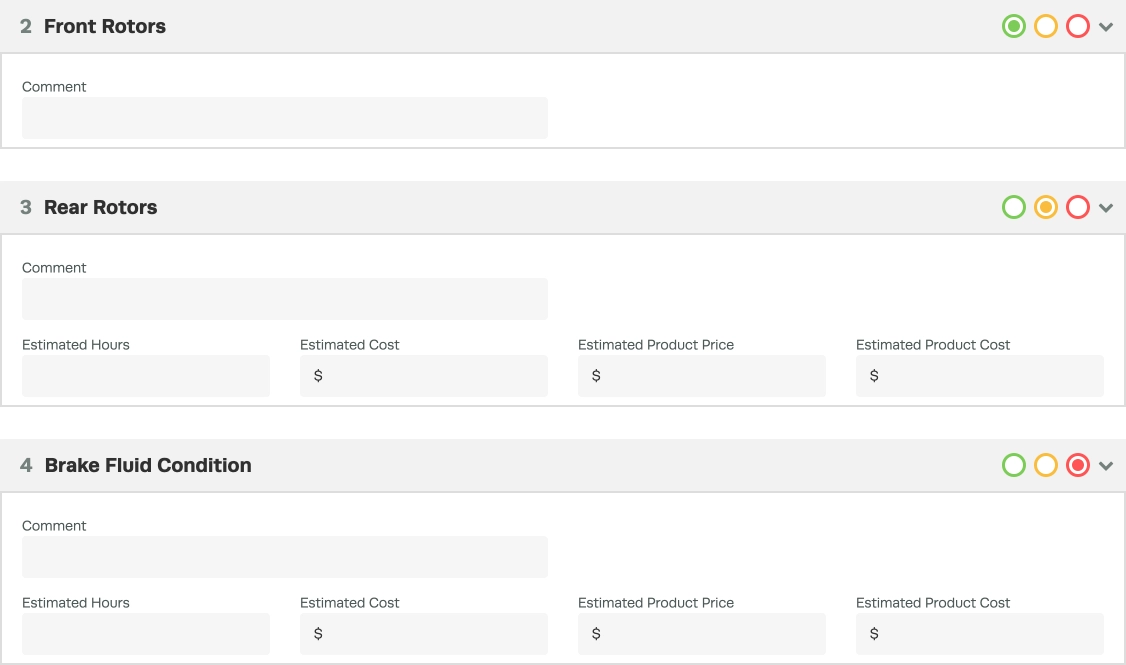This screenshot has height=665, width=1126.
Task: Mark Front Rotors as red (fail)
Action: (x=1078, y=27)
